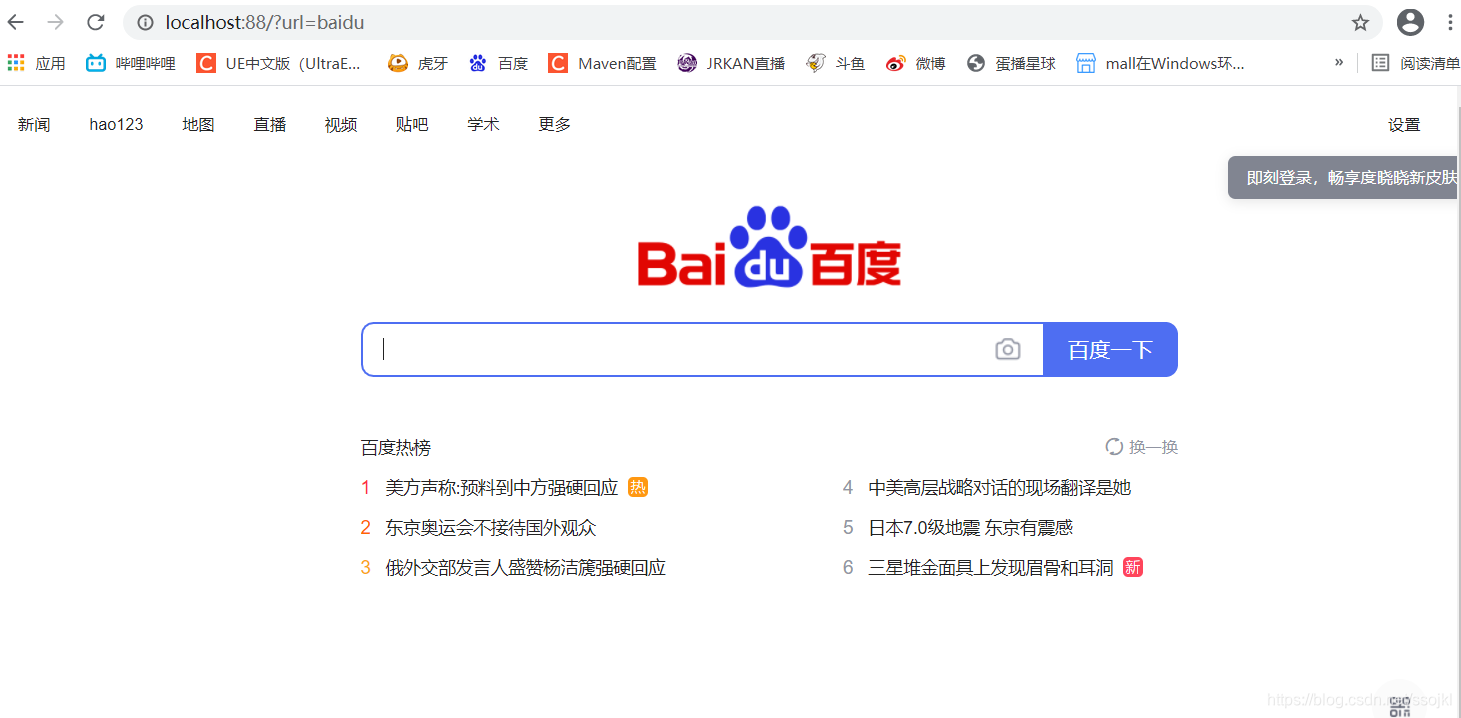Open 美方声称:预料到中方强硬回应 headline

[x=502, y=488]
